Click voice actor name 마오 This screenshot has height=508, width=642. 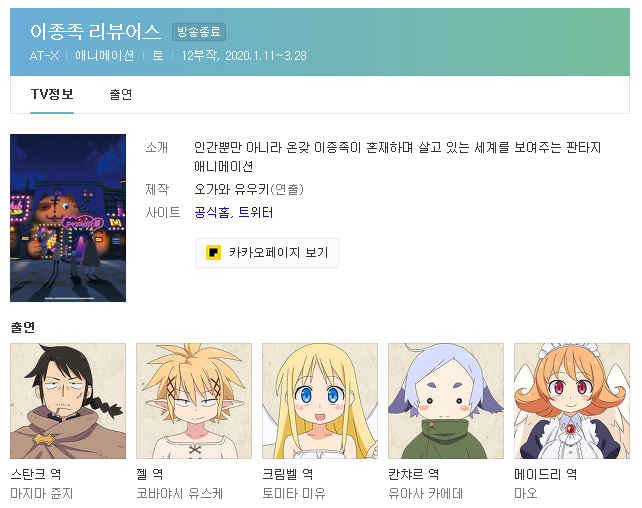526,493
